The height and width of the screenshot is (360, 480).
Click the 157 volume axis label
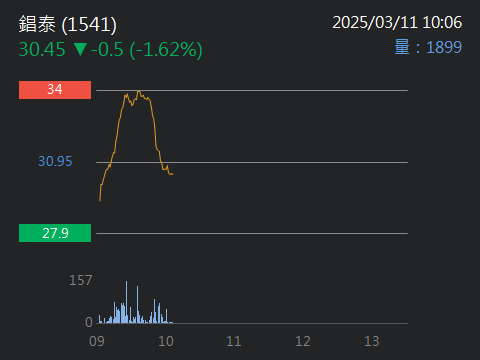tap(80, 280)
